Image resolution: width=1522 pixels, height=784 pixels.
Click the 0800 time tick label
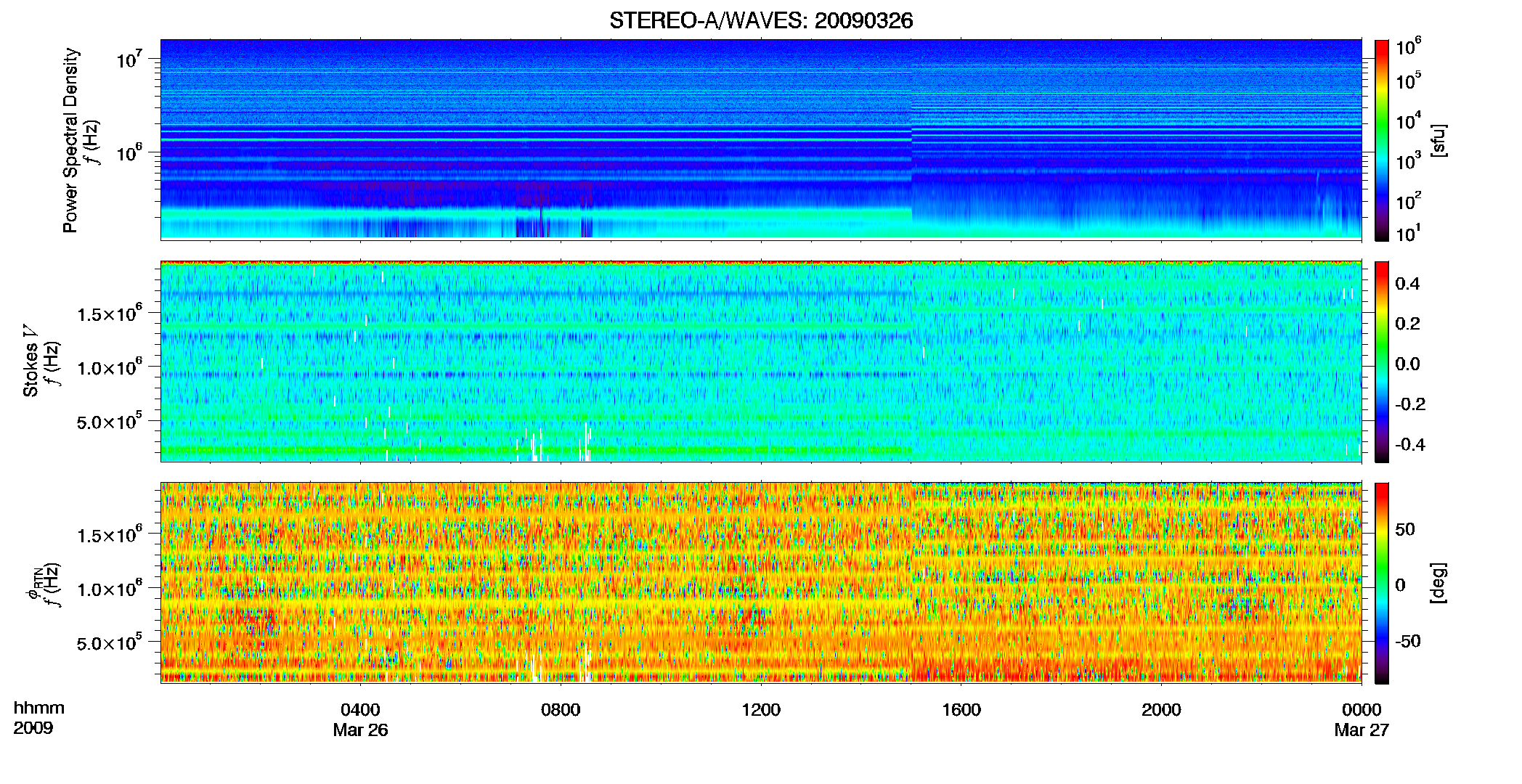pos(561,709)
